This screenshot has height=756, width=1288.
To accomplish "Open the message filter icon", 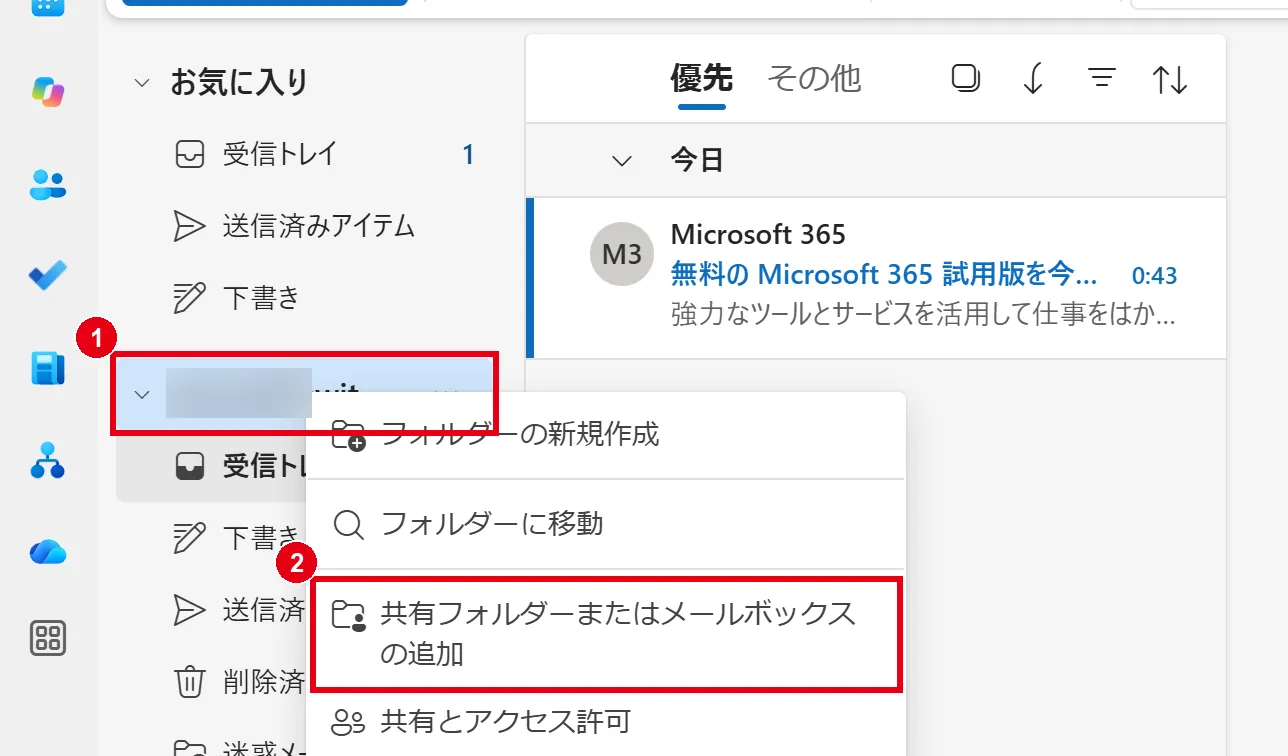I will pyautogui.click(x=1101, y=79).
